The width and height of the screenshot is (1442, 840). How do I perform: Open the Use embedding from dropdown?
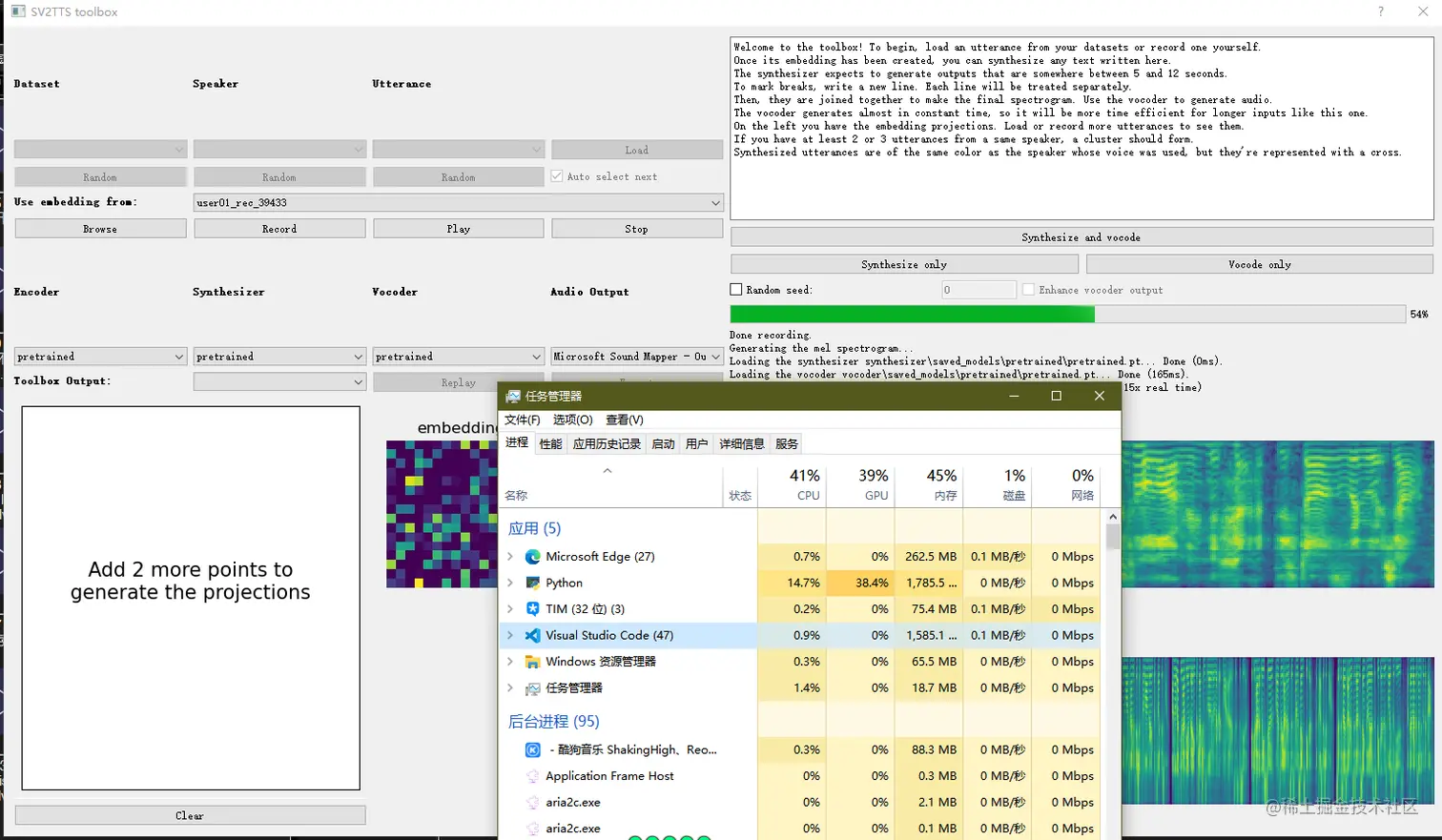coord(458,202)
